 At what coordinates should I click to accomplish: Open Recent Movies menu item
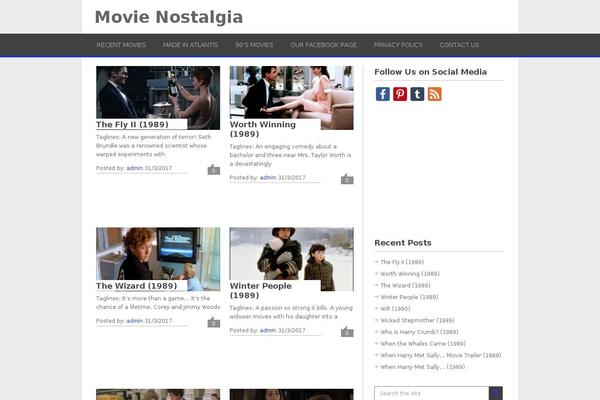point(121,45)
